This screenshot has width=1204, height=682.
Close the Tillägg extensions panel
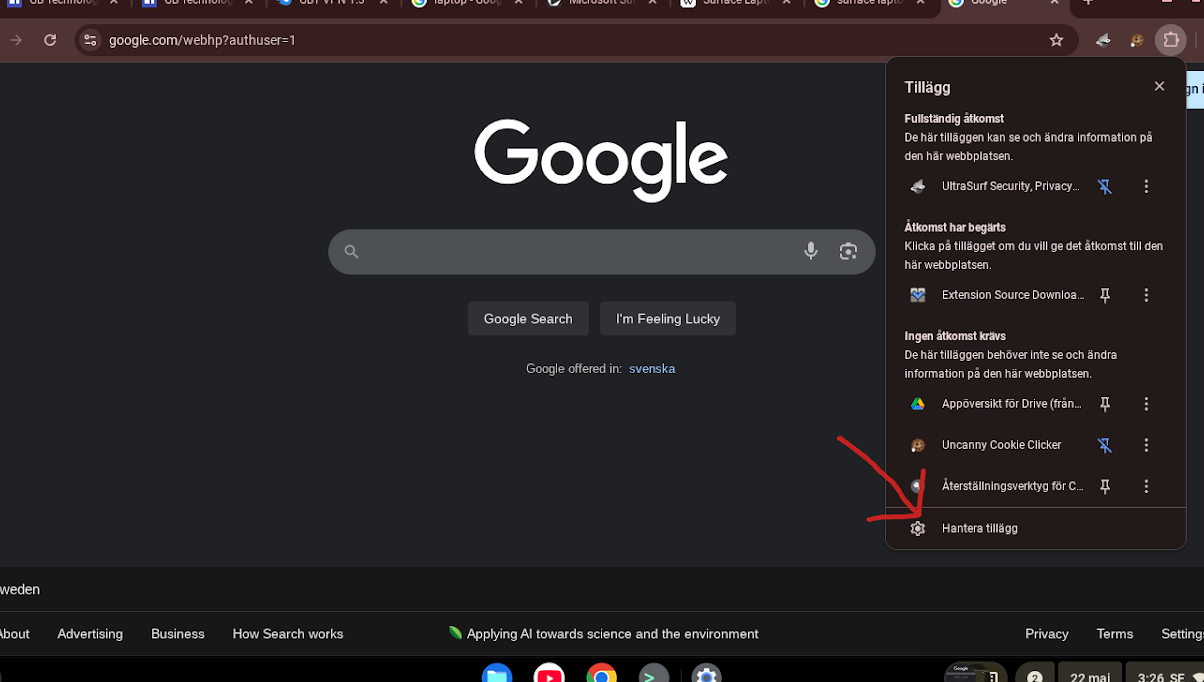point(1159,86)
